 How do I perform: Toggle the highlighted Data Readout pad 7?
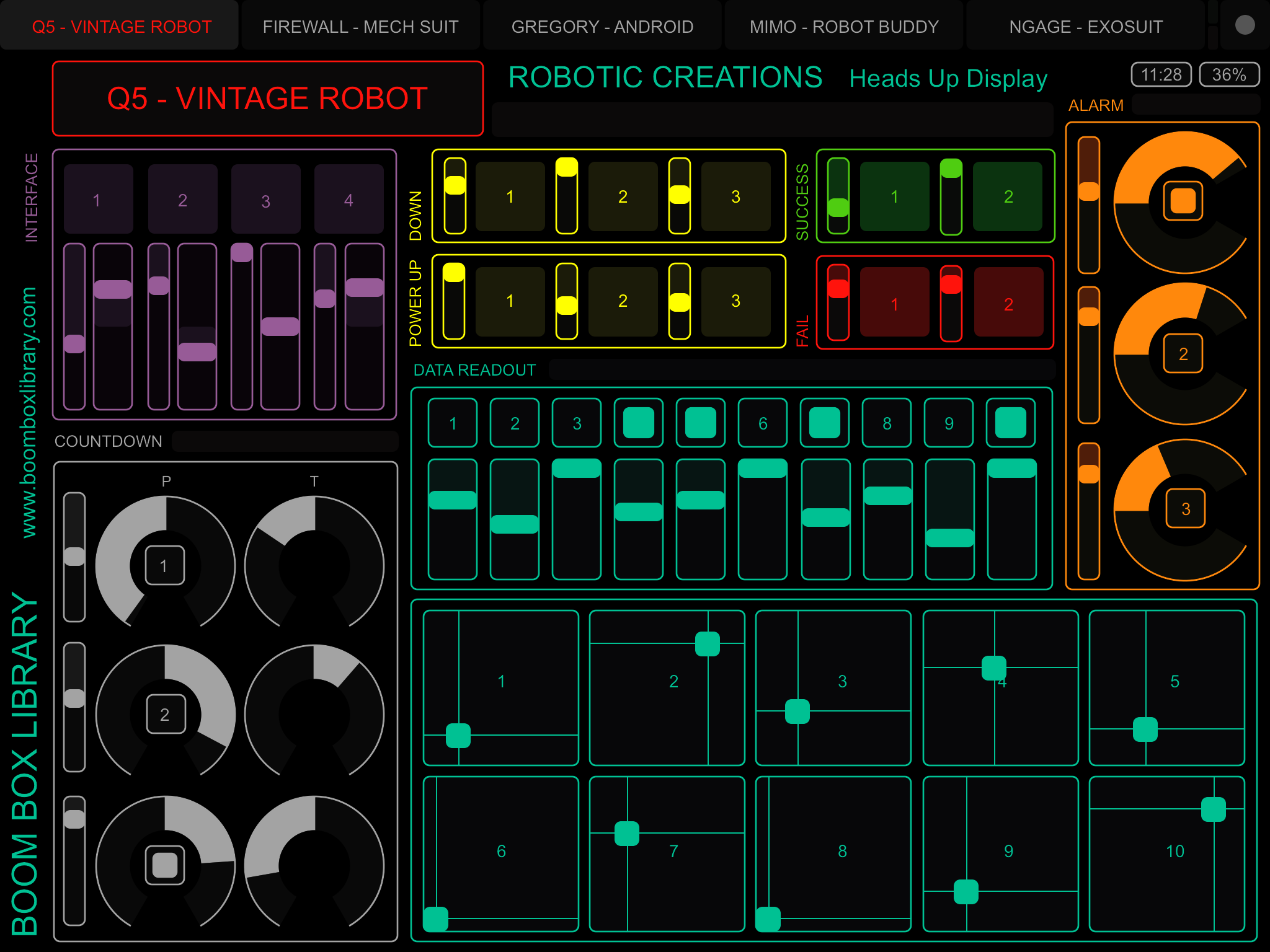824,423
